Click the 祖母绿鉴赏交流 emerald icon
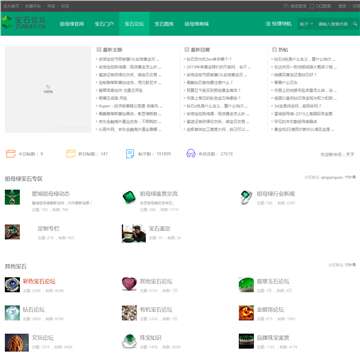This screenshot has width=360, height=360. 129,197
